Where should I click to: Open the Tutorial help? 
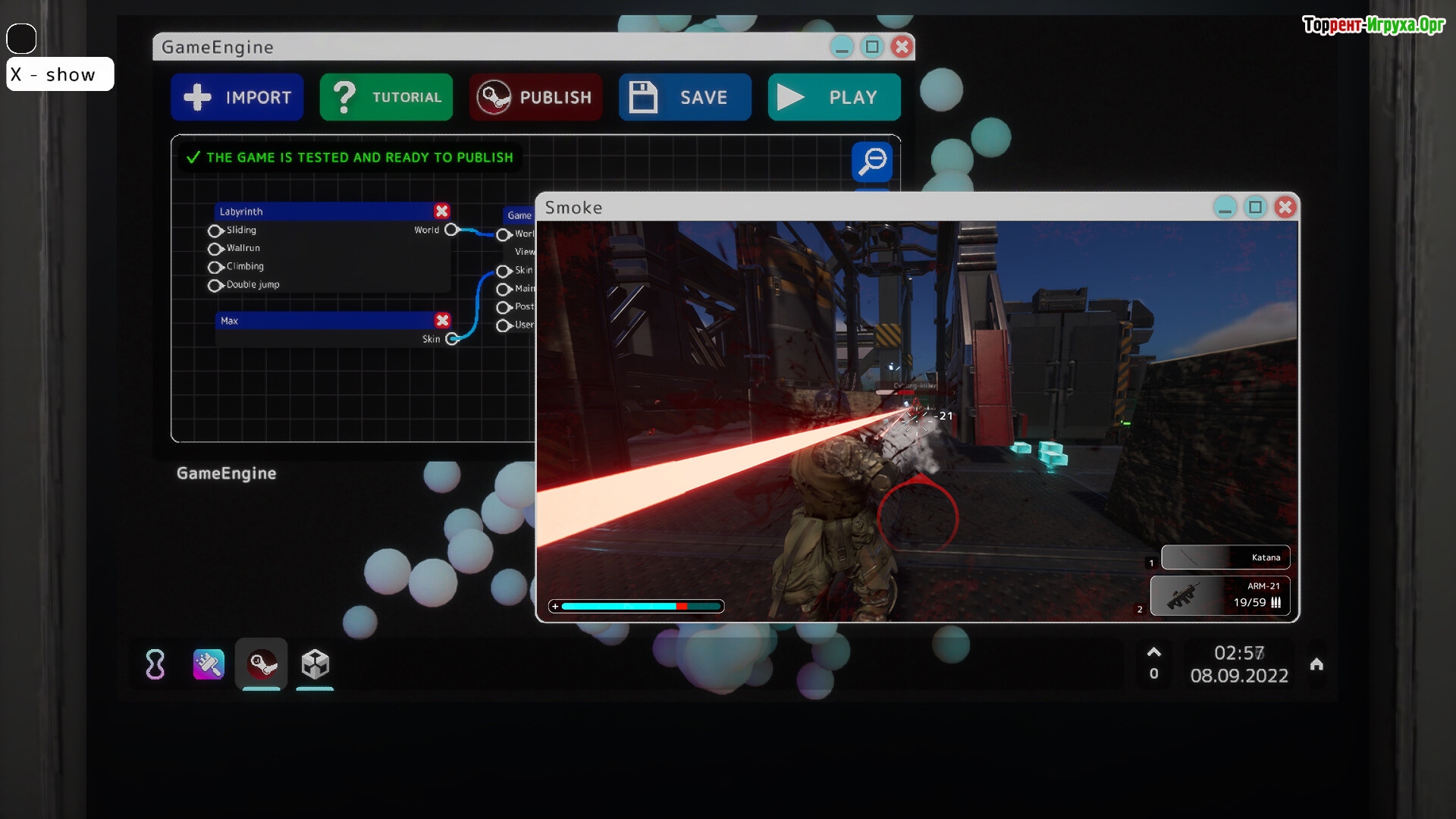386,97
